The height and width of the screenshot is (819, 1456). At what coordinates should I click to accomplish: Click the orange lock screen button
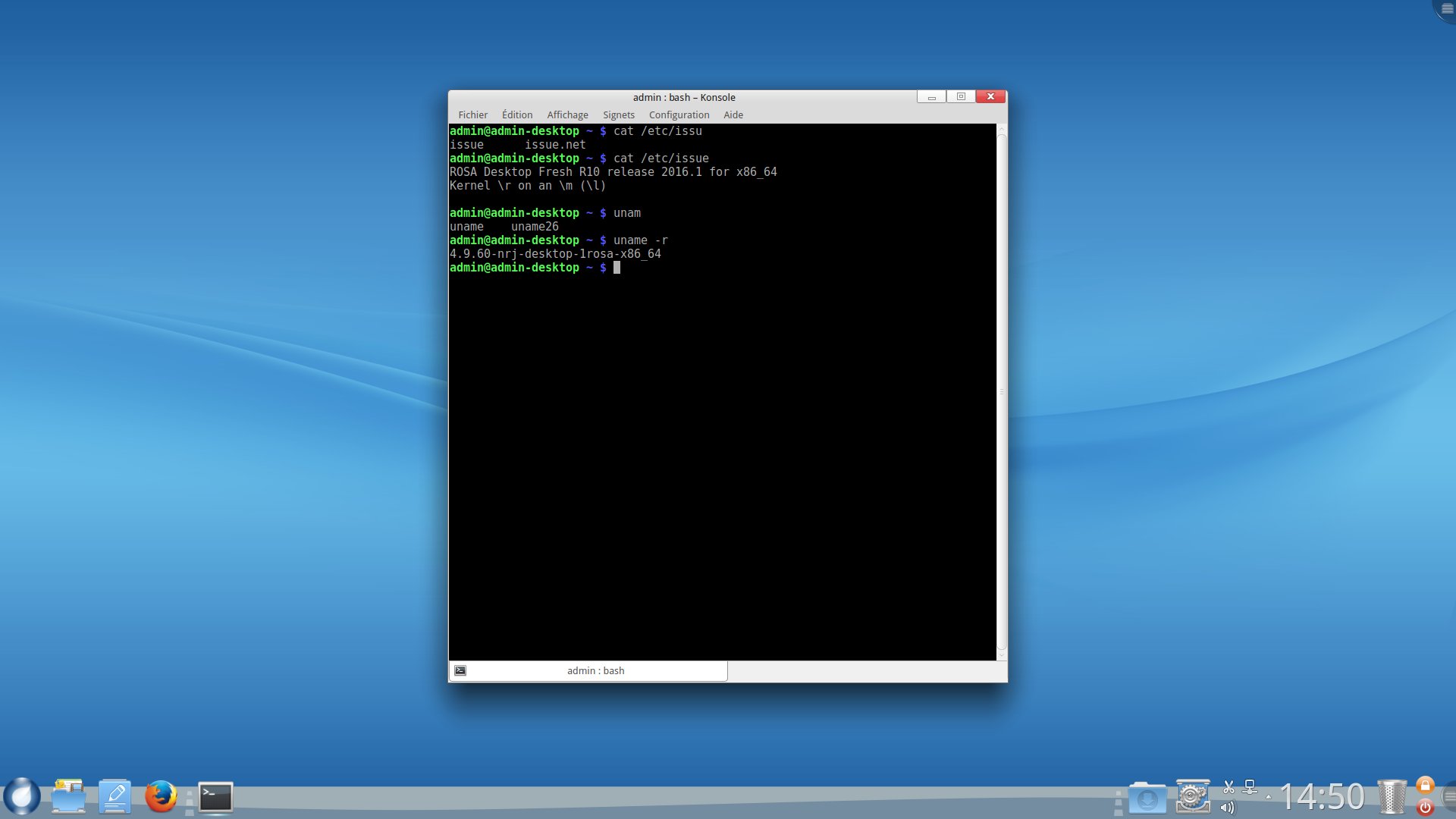(x=1425, y=786)
